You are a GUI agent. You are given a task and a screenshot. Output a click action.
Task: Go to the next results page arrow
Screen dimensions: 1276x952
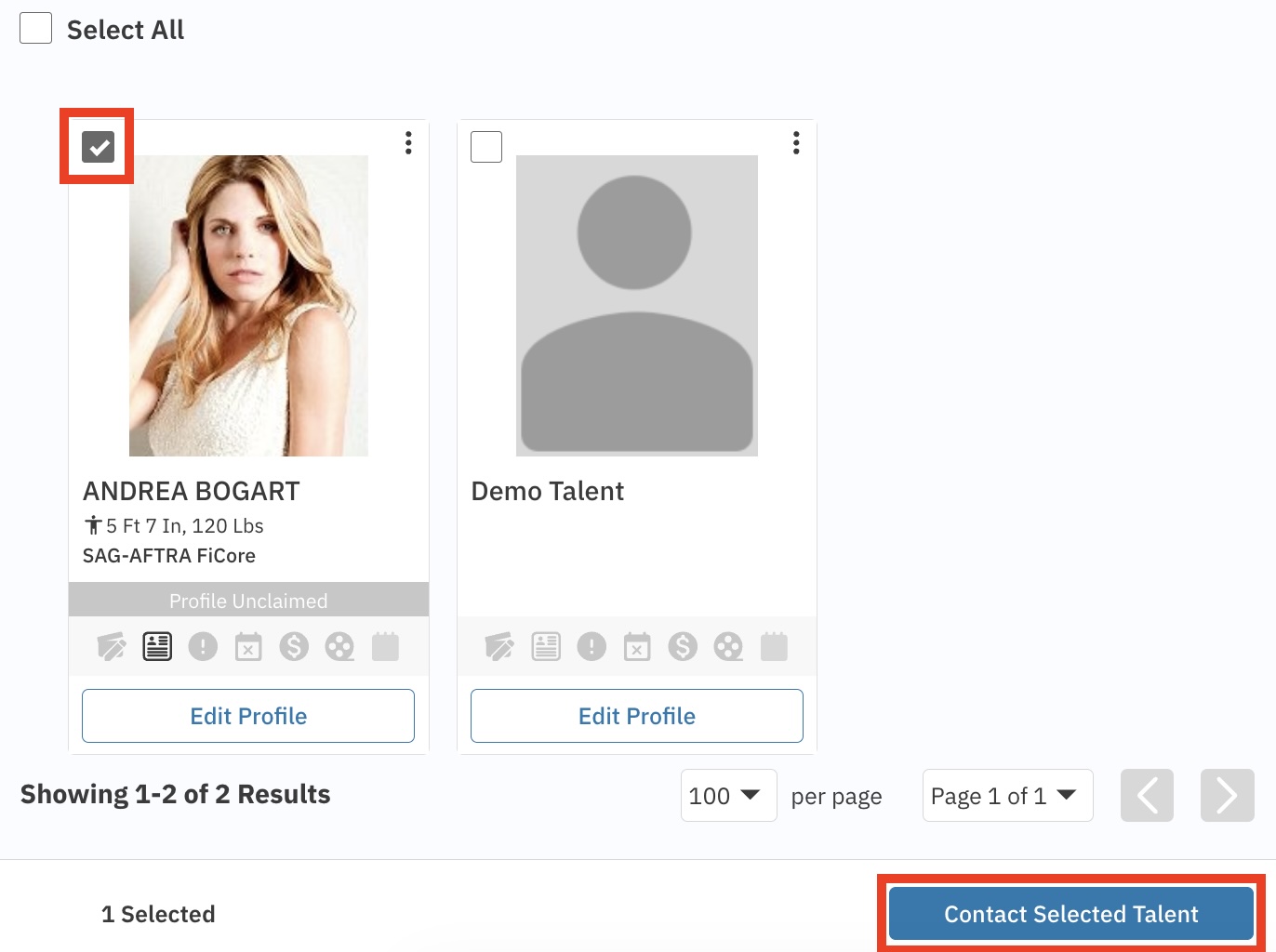tap(1227, 796)
